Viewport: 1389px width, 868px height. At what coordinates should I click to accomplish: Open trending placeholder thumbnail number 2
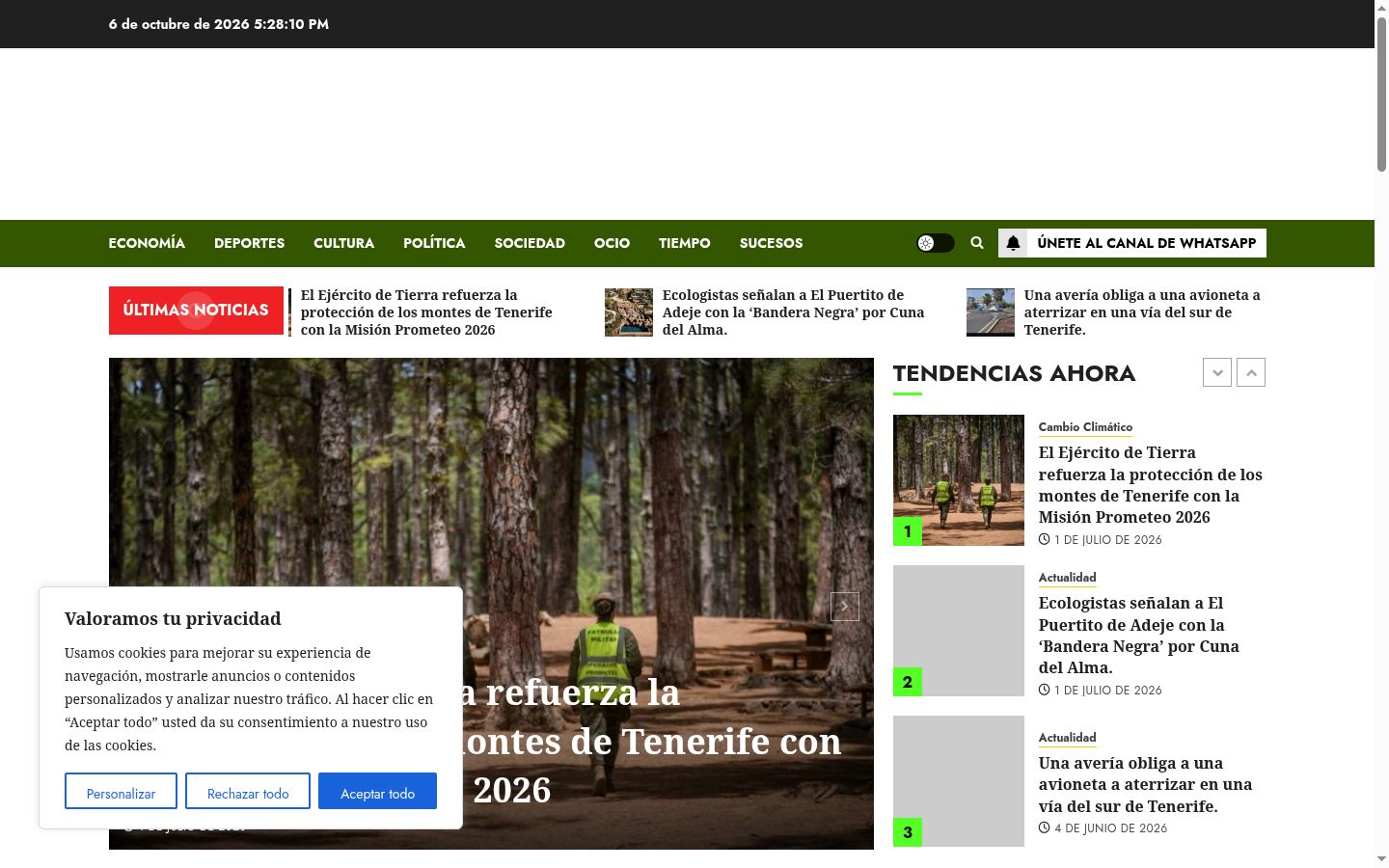click(959, 631)
